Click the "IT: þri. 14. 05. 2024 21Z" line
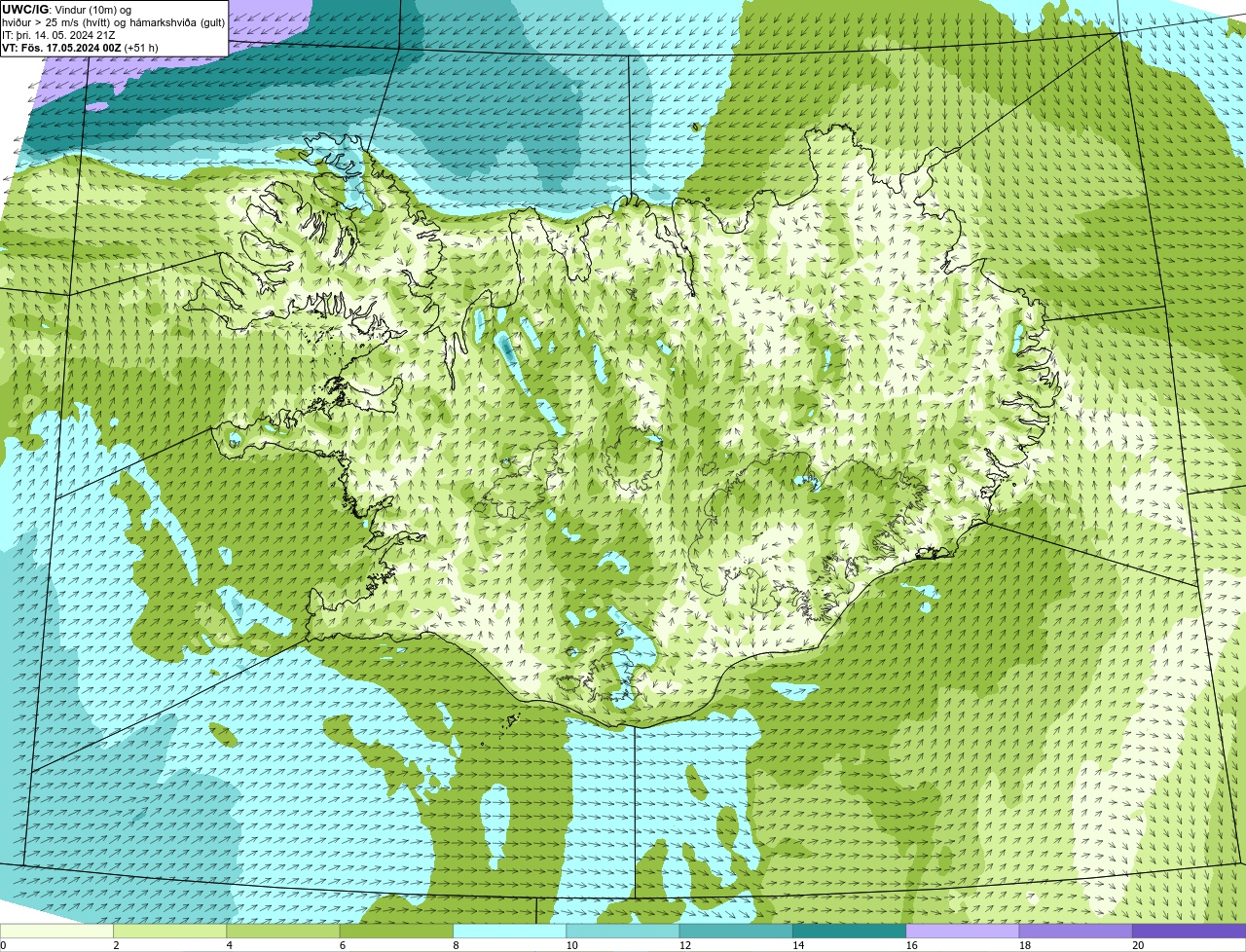Screen dimensions: 1246x952 click(x=60, y=34)
